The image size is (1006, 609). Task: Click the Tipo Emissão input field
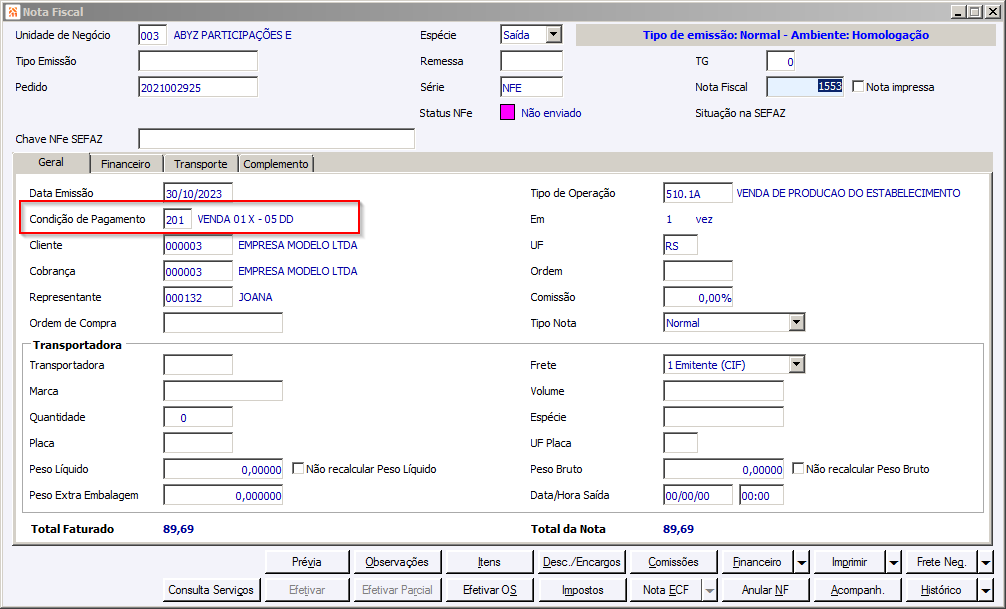pos(198,61)
